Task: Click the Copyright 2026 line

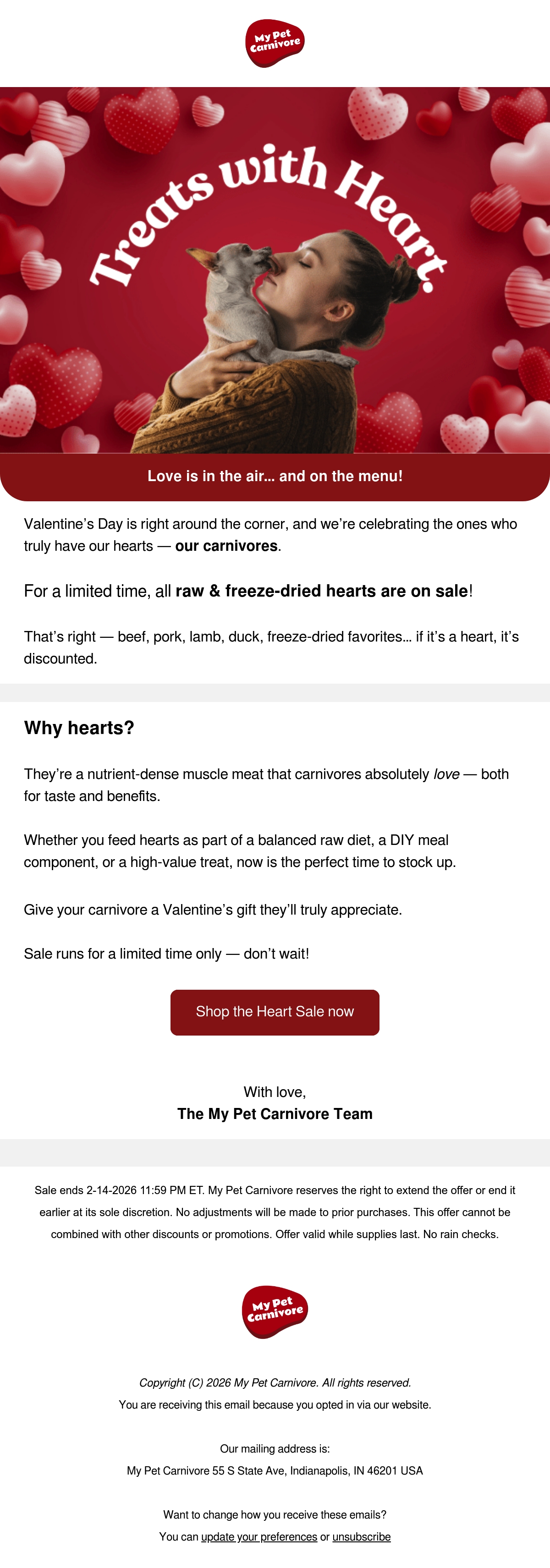Action: 275,1382
